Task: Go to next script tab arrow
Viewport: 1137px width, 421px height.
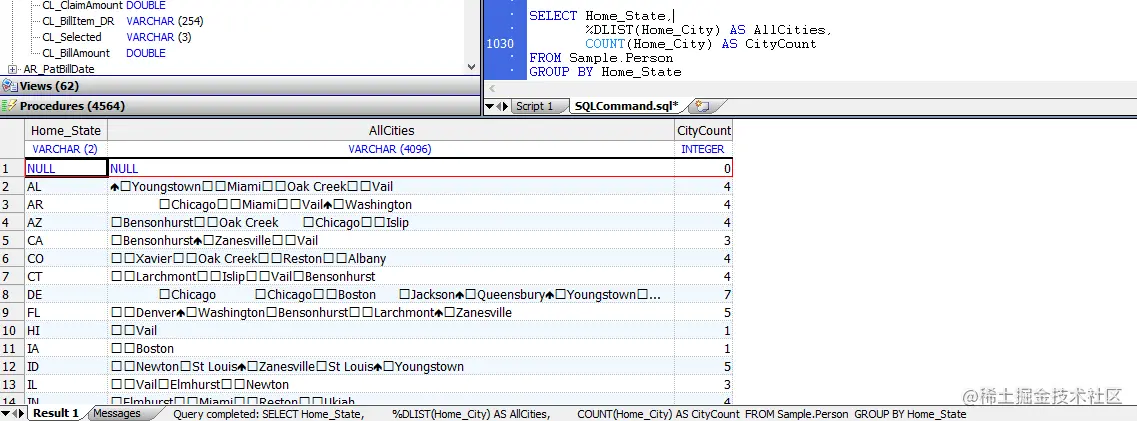Action: click(x=505, y=107)
